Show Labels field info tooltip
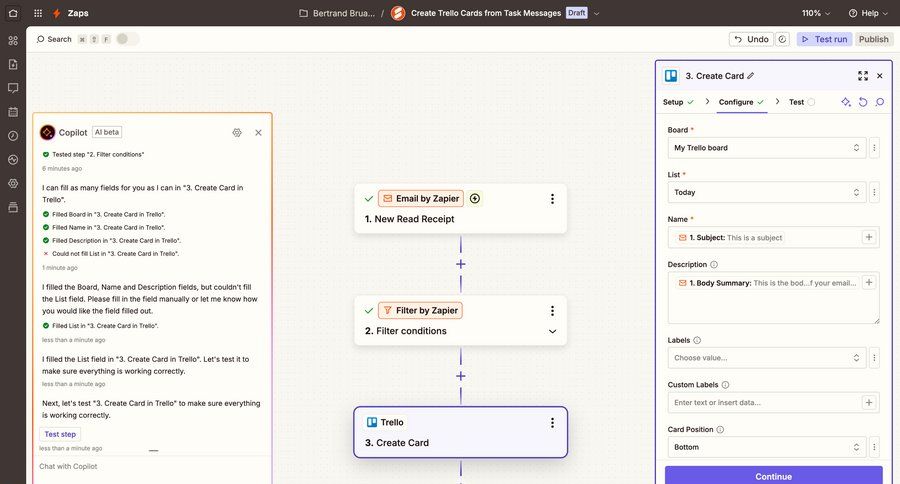Viewport: 900px width, 484px height. click(x=697, y=340)
